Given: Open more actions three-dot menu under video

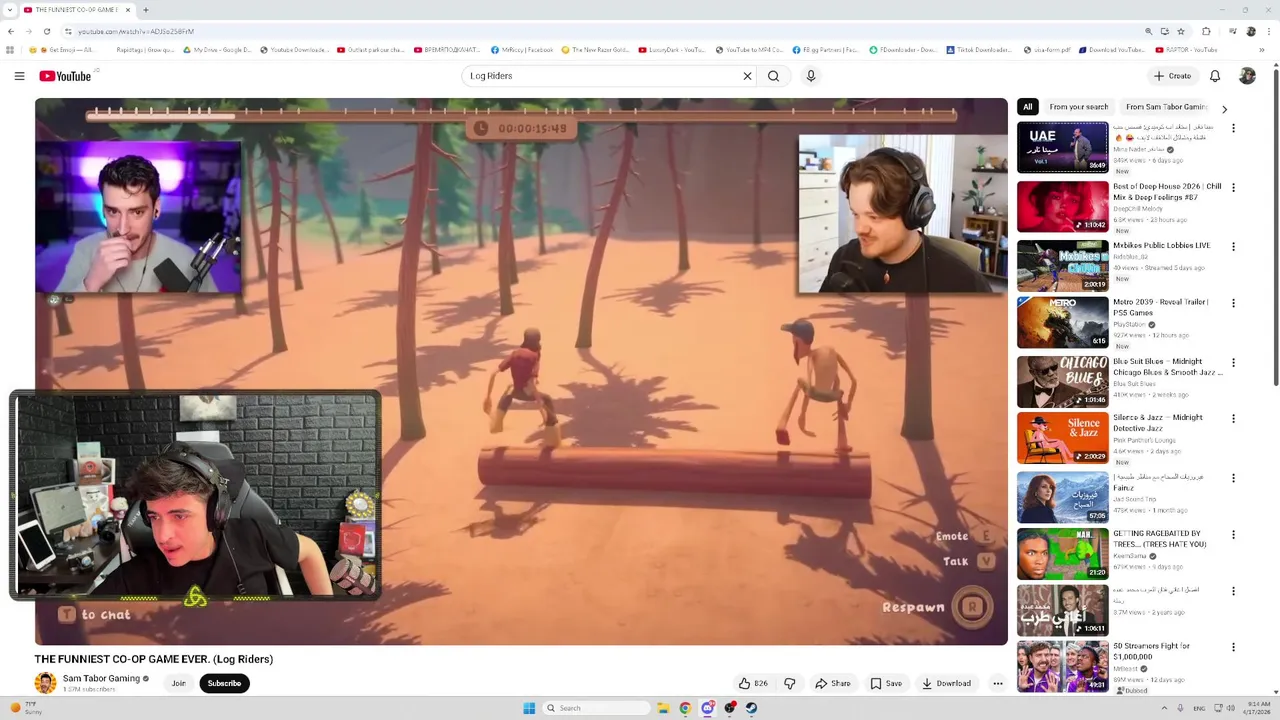Looking at the screenshot, I should (x=997, y=684).
